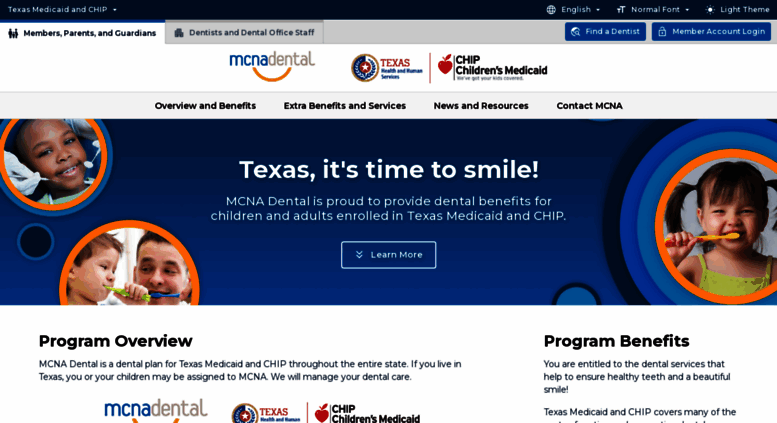
Task: Click the 'Texas, it's time to smile!' headline
Action: click(x=388, y=169)
